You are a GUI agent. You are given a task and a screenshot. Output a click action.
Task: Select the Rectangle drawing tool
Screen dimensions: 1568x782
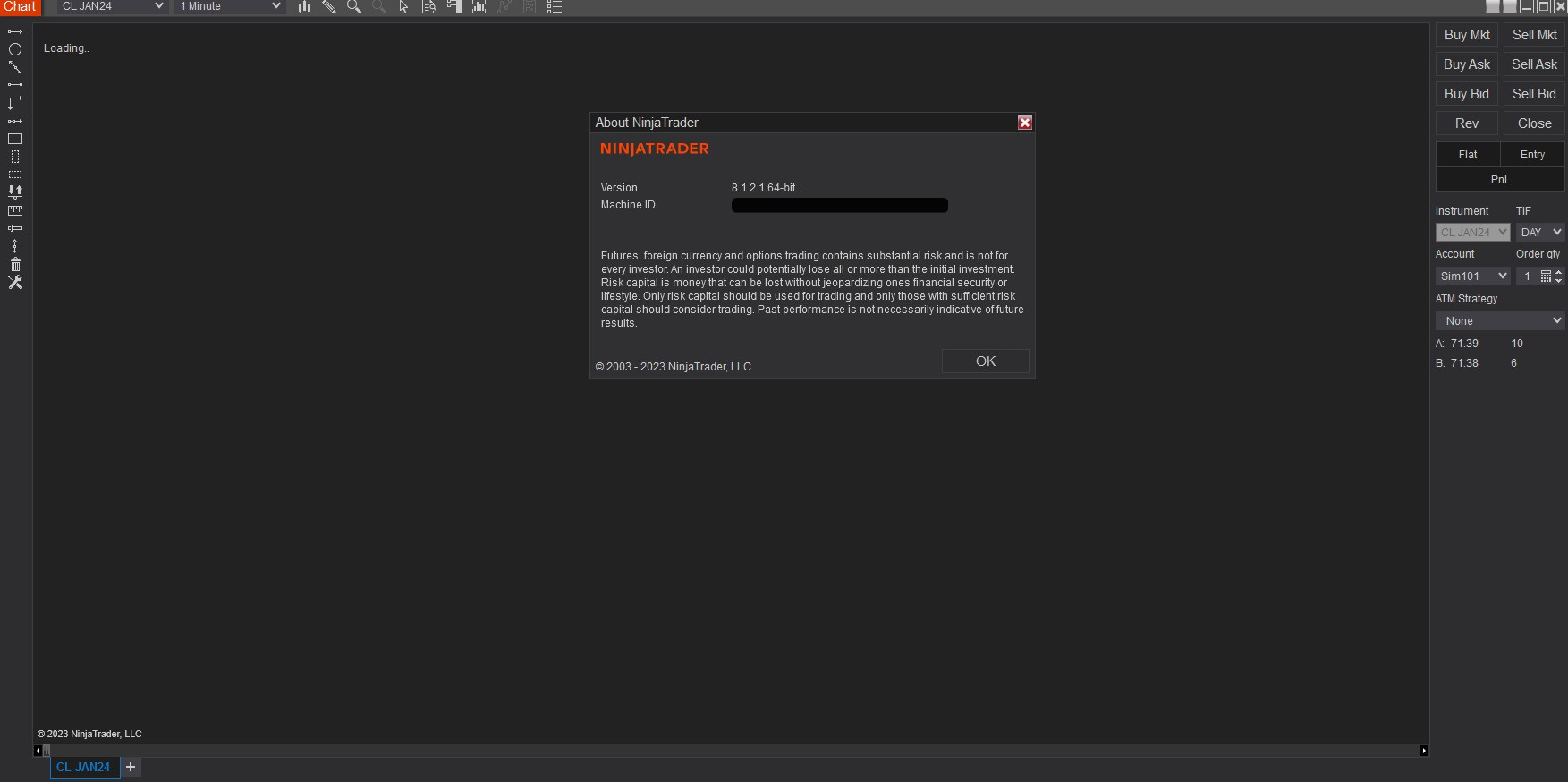(15, 139)
